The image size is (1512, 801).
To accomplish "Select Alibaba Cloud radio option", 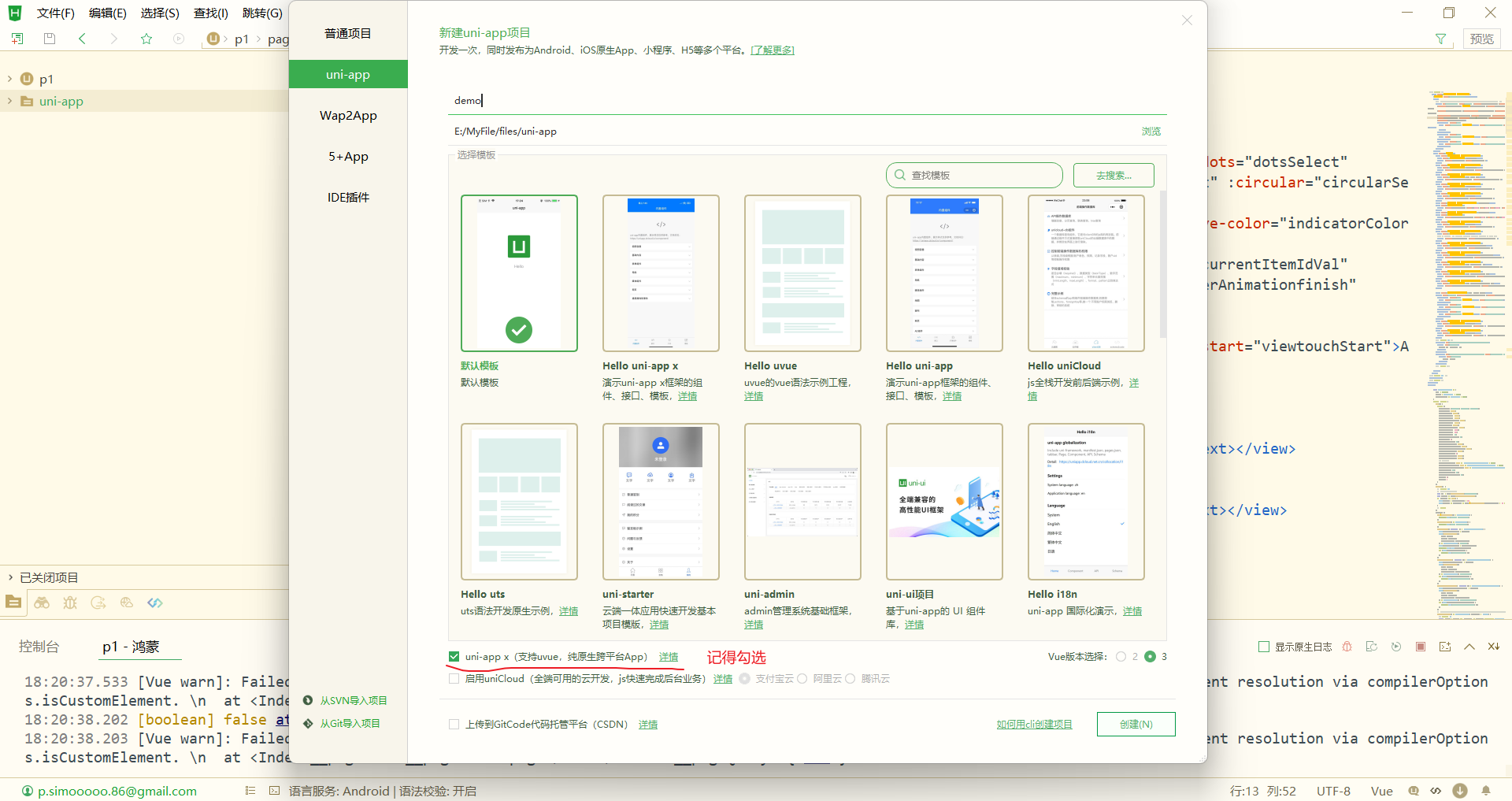I will 802,678.
